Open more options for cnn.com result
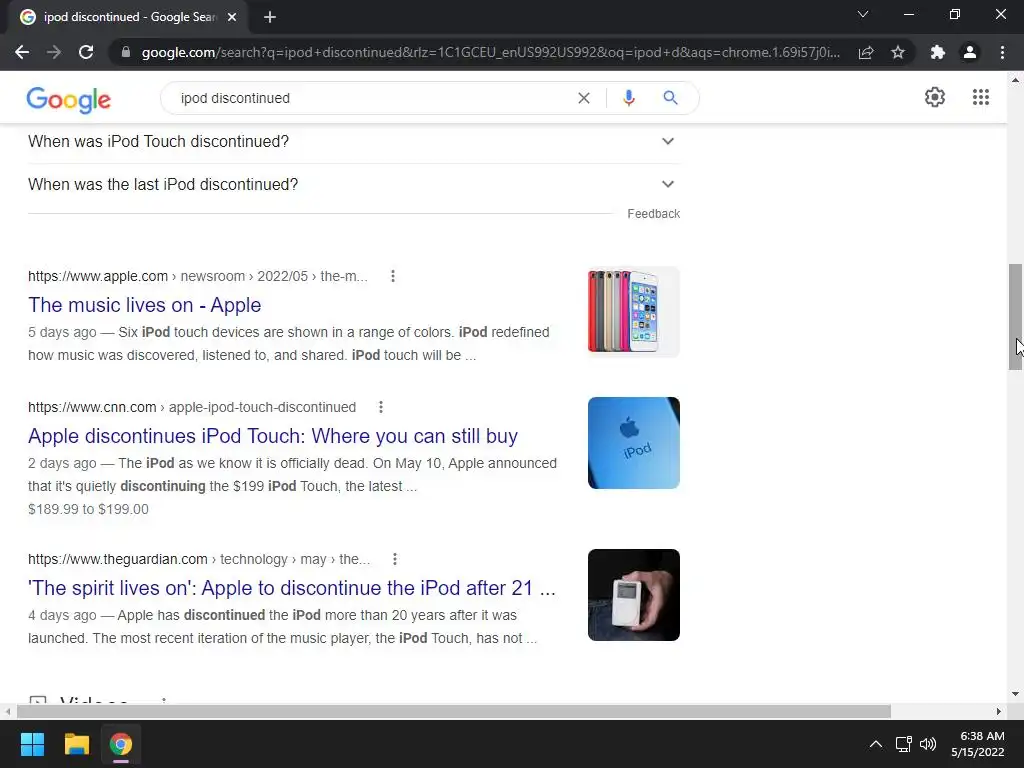Image resolution: width=1024 pixels, height=768 pixels. coord(381,407)
